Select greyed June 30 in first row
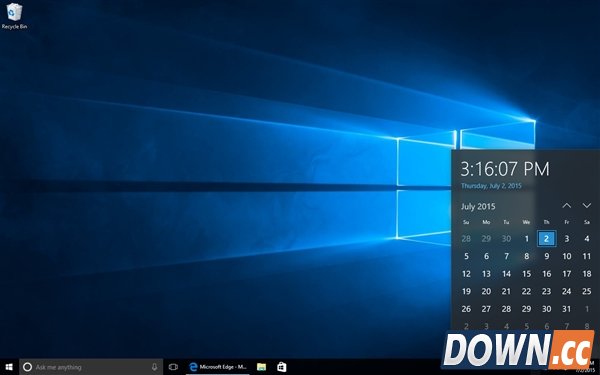The image size is (600, 375). [x=506, y=239]
